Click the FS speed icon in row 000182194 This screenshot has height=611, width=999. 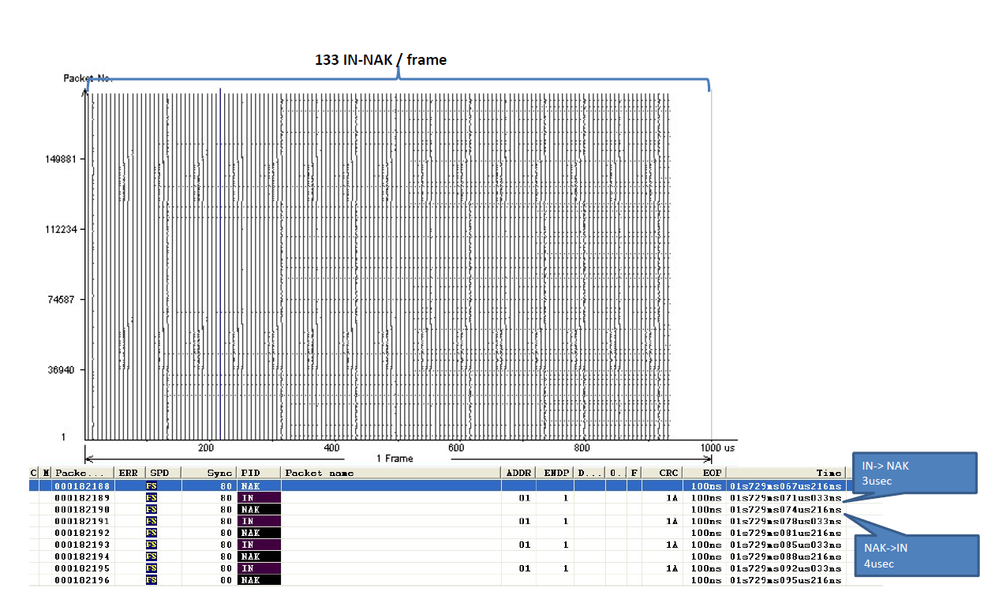pyautogui.click(x=151, y=557)
